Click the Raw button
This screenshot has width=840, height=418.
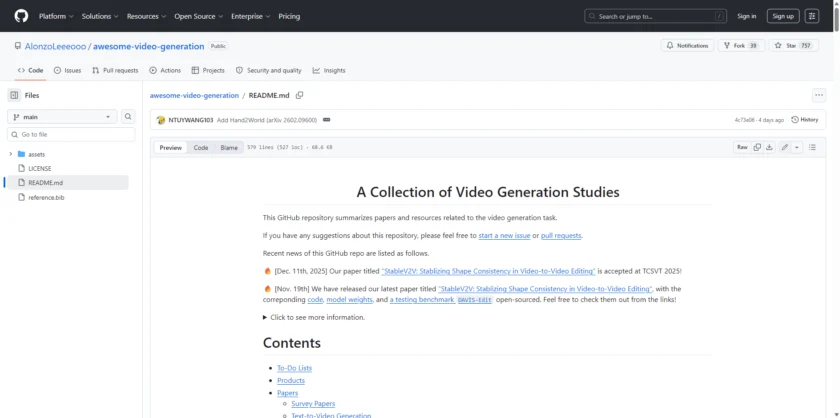click(x=742, y=147)
